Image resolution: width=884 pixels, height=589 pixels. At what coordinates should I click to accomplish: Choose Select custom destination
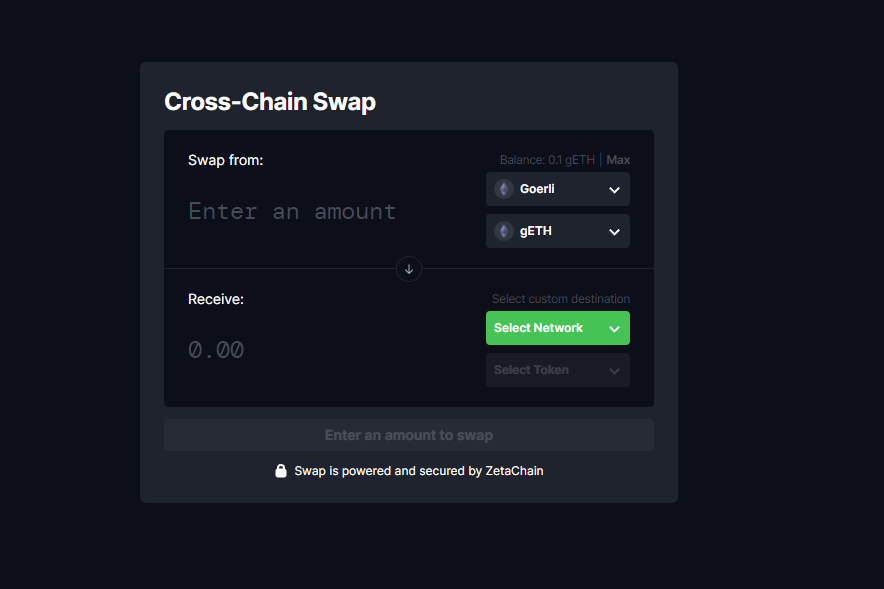(560, 299)
